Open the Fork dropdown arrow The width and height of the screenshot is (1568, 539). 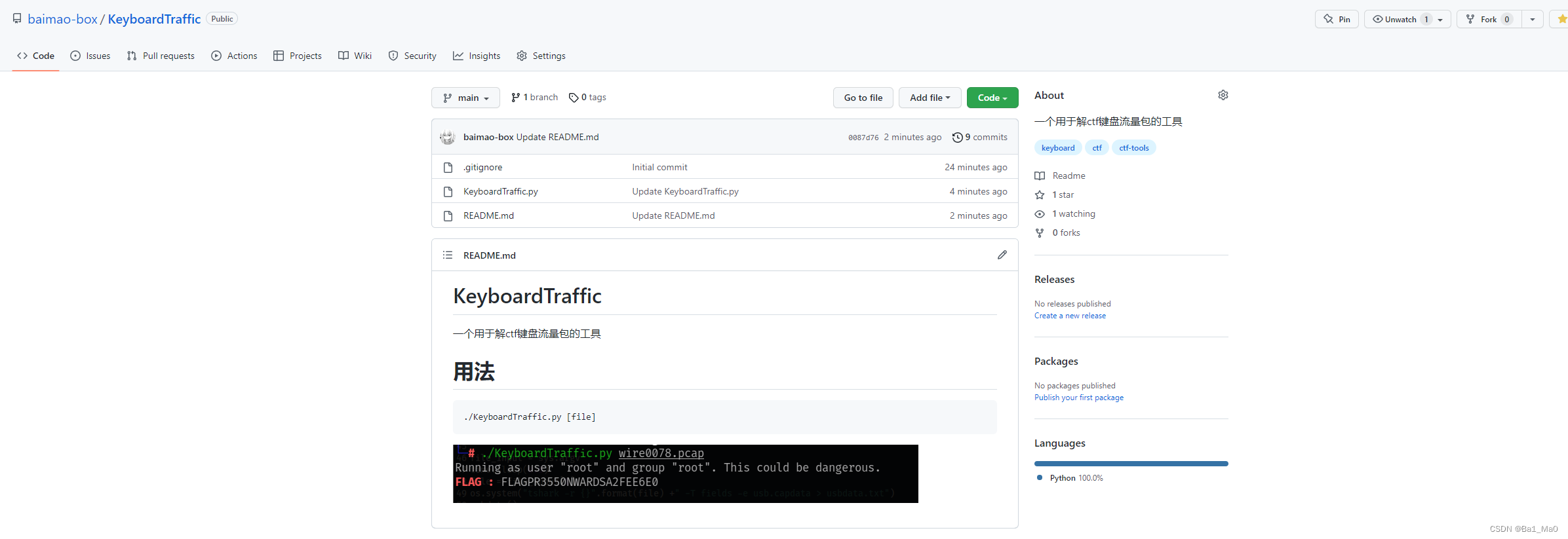coord(1532,19)
